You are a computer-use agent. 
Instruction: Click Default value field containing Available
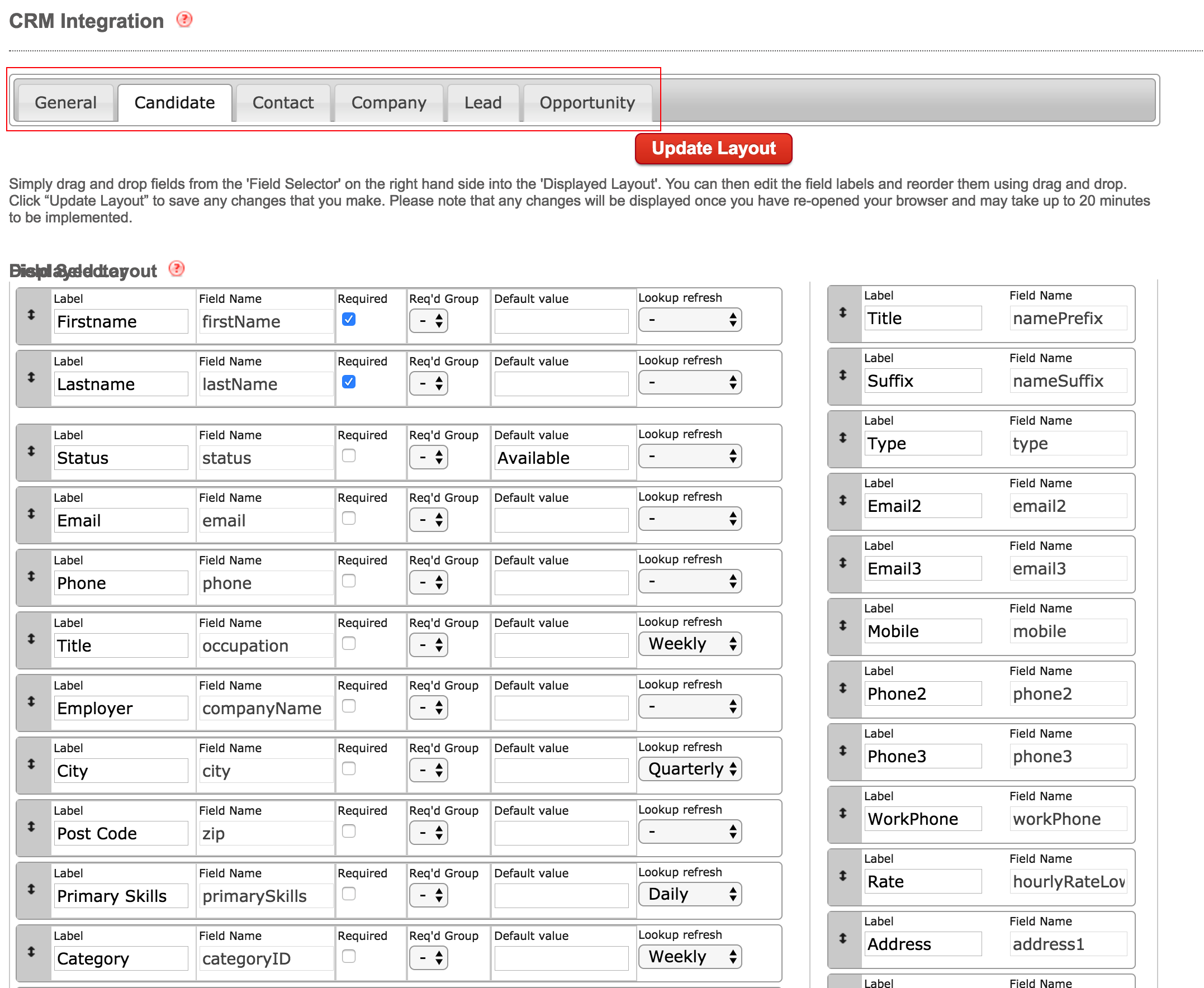[x=561, y=458]
